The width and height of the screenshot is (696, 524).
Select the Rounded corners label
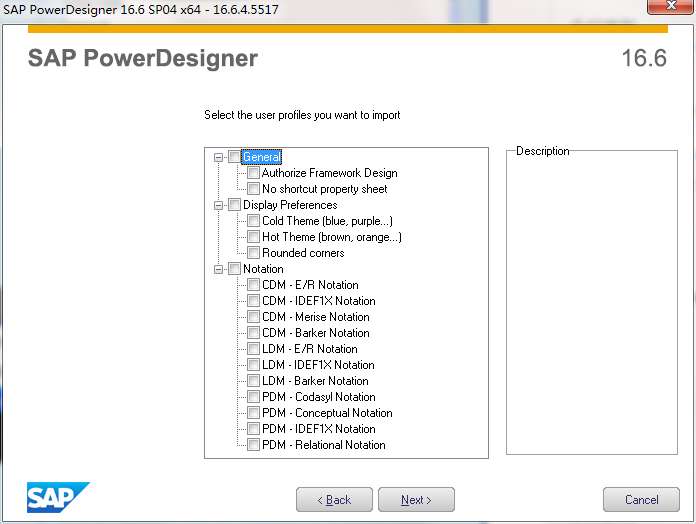pyautogui.click(x=303, y=253)
